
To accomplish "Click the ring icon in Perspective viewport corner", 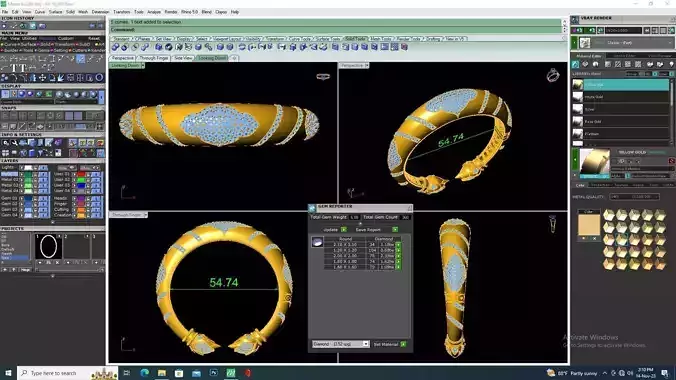I will pos(553,75).
